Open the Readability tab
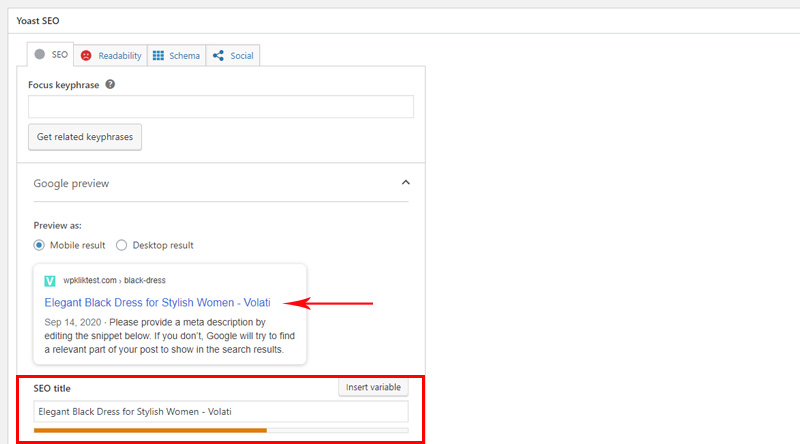The height and width of the screenshot is (444, 800). (x=111, y=56)
